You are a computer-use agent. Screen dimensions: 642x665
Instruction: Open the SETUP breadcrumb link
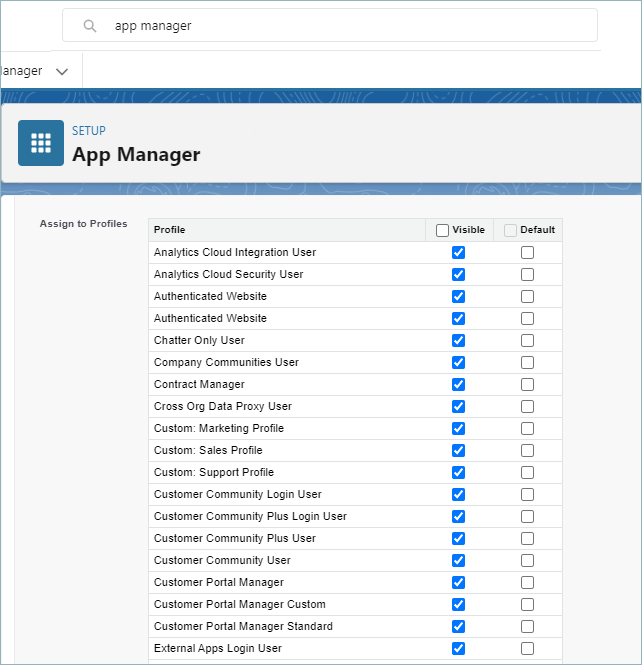pyautogui.click(x=89, y=131)
